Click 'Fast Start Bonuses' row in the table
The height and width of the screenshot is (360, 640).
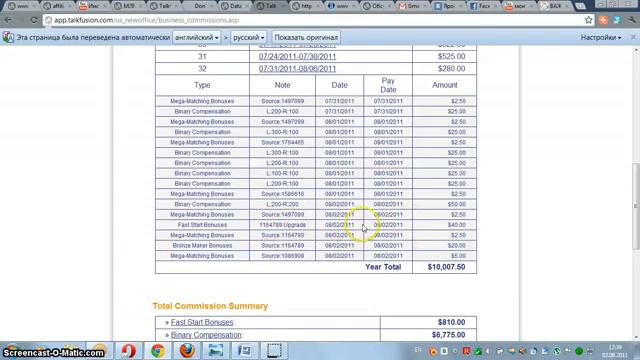316,225
